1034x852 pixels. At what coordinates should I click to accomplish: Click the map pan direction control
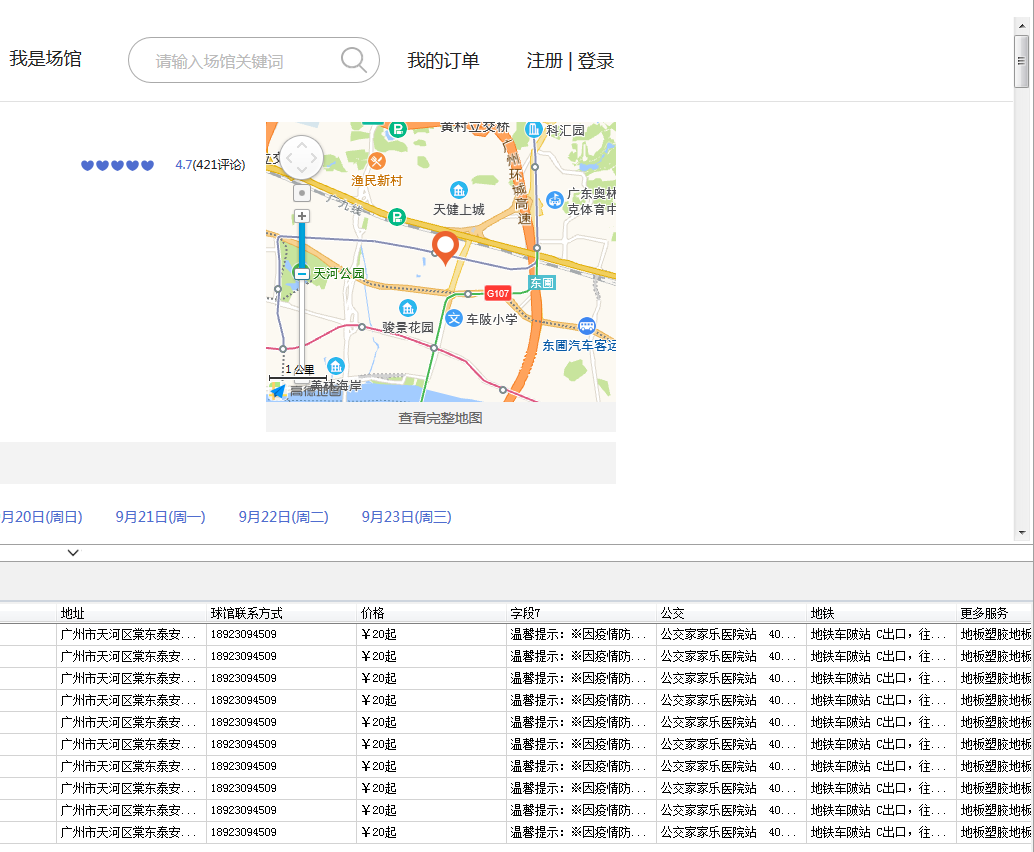tap(302, 158)
